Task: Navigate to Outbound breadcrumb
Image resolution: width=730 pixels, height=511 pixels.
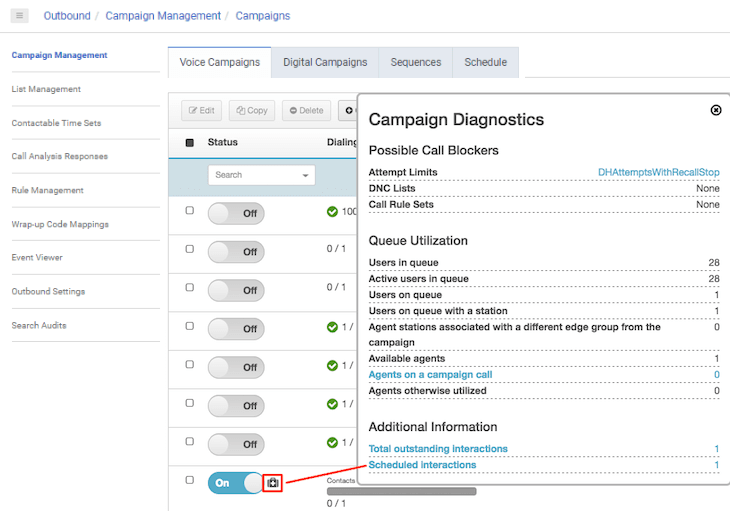Action: point(67,16)
